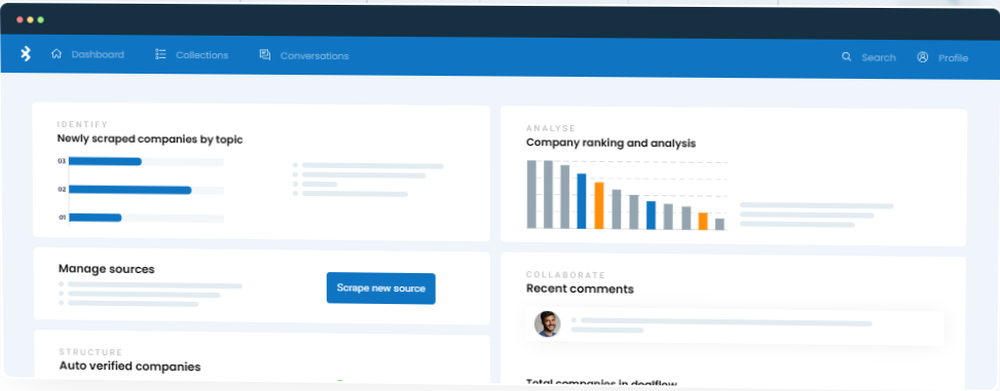This screenshot has height=391, width=1000.
Task: Click the yellow minimize window dot
Action: 30,20
